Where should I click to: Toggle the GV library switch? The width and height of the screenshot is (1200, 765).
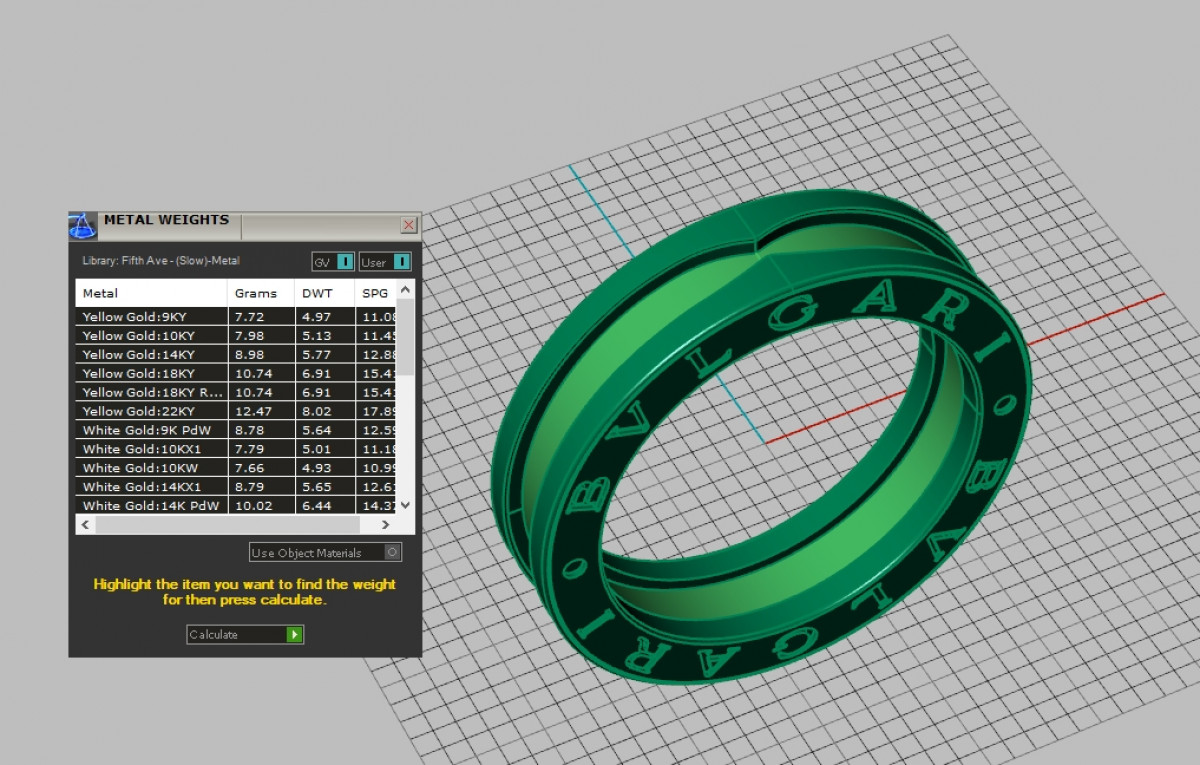pos(344,262)
